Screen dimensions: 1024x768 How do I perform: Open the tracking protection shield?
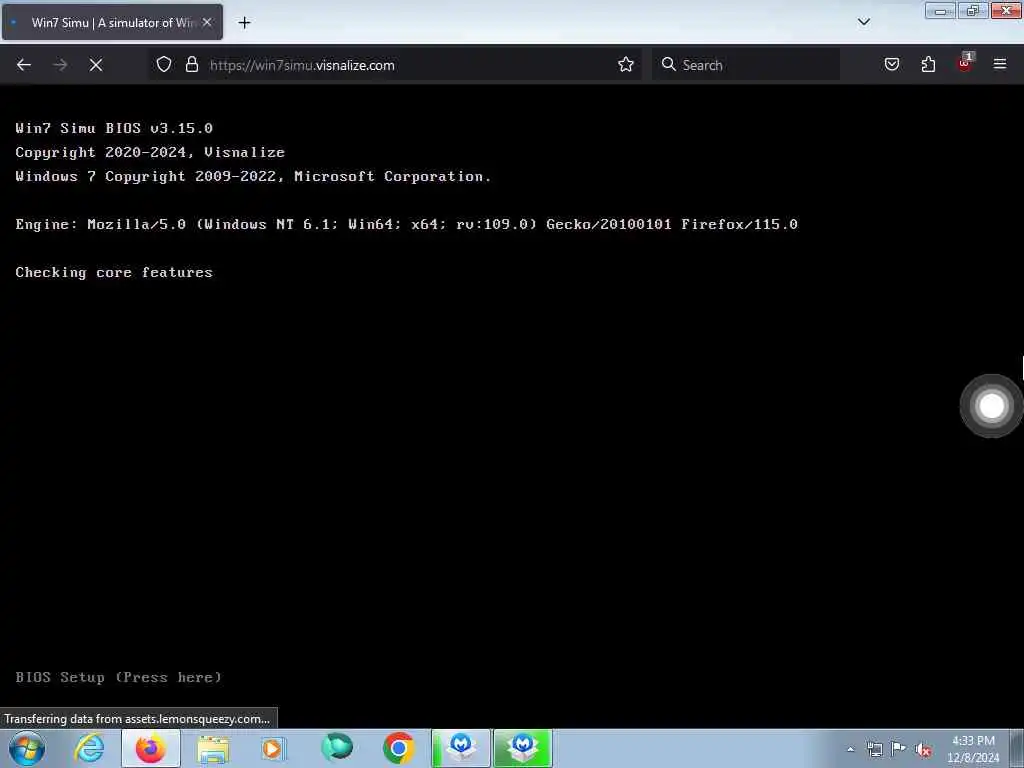coord(164,65)
